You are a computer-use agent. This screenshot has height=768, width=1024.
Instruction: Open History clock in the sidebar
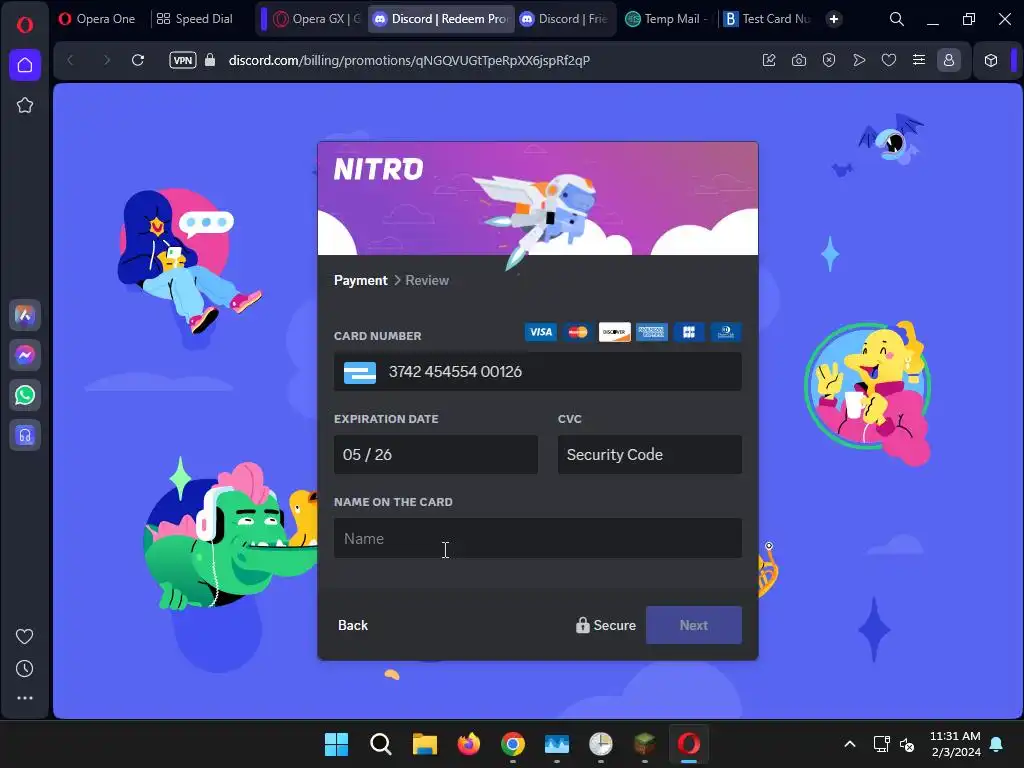(25, 668)
